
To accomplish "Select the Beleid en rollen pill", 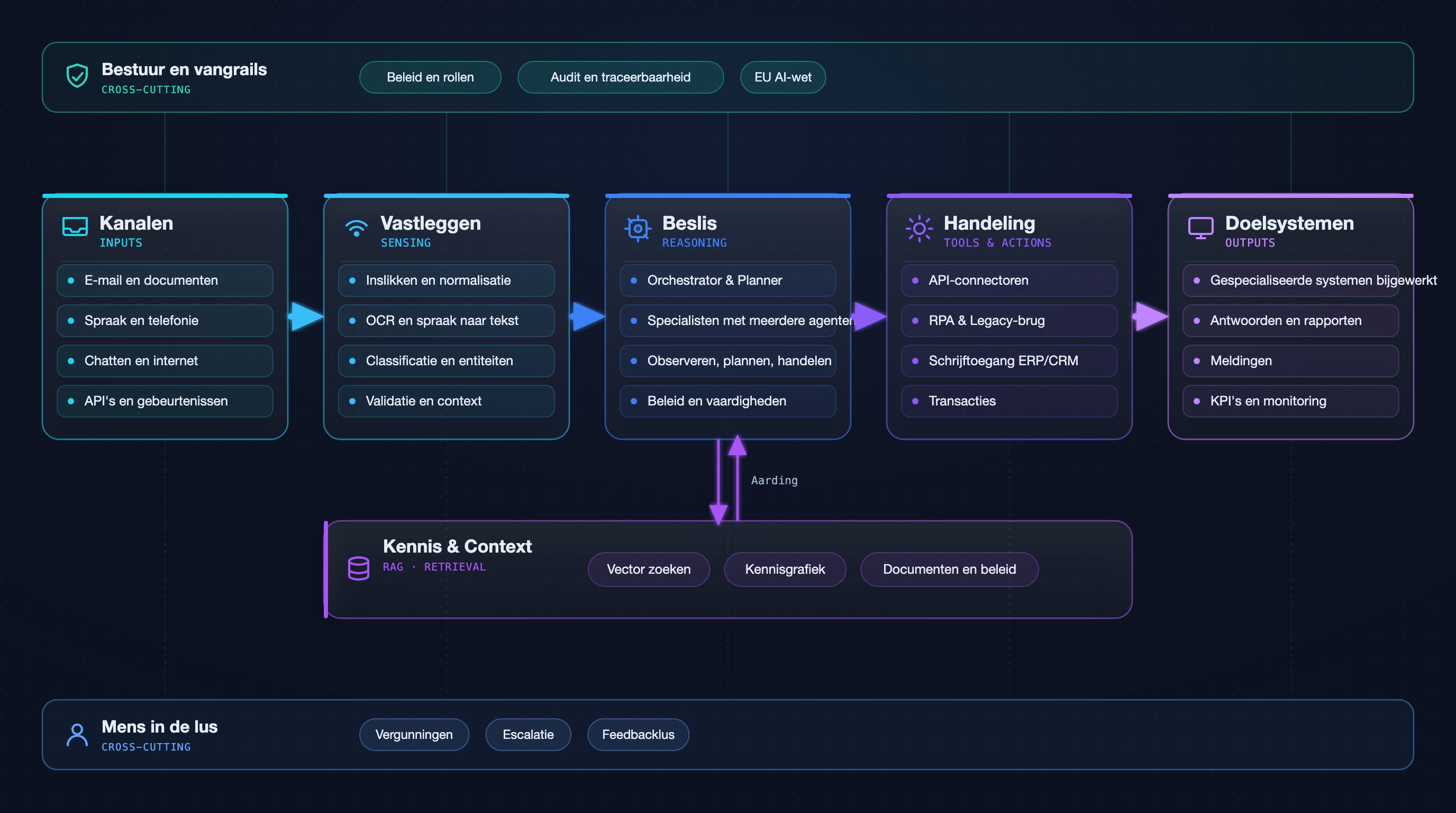I will click(x=430, y=77).
